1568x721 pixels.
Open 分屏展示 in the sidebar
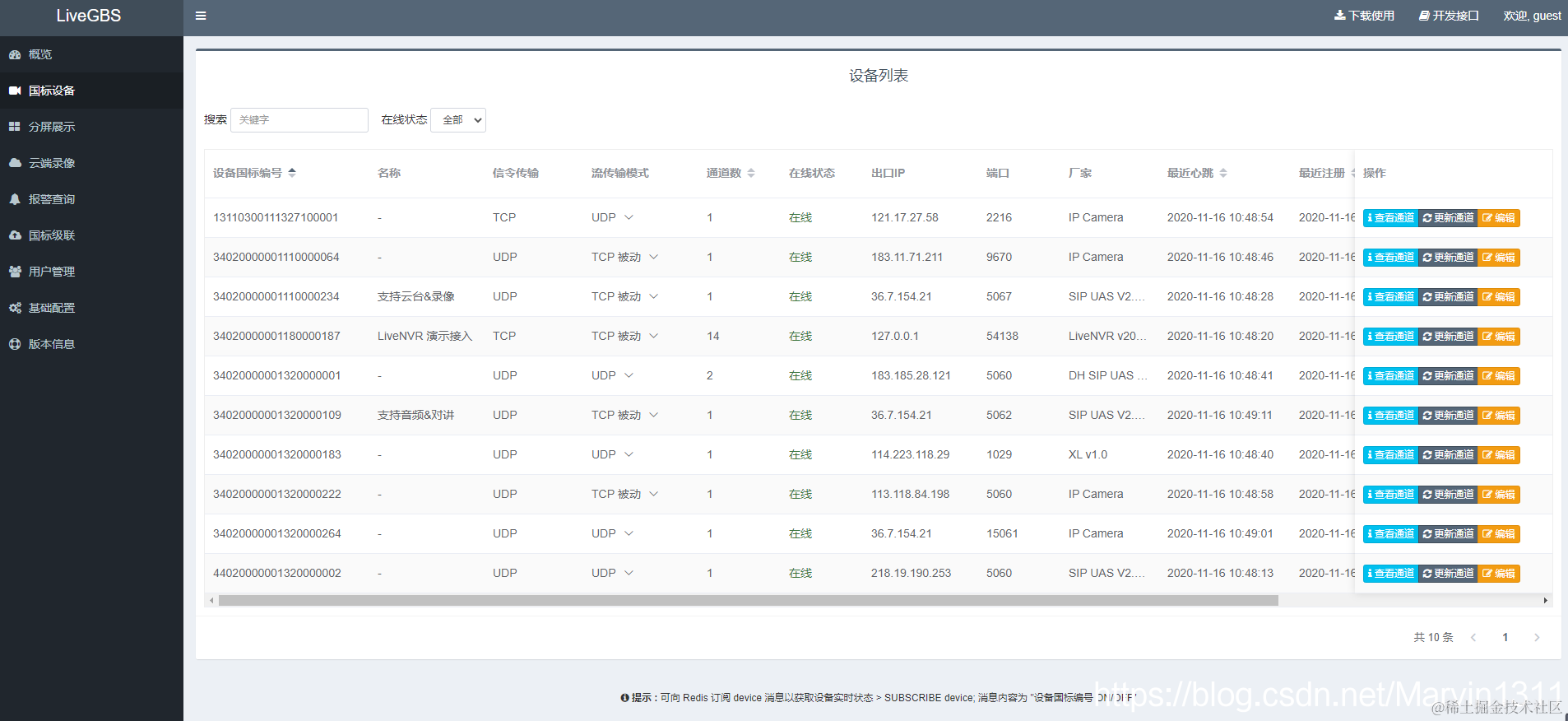click(x=91, y=127)
